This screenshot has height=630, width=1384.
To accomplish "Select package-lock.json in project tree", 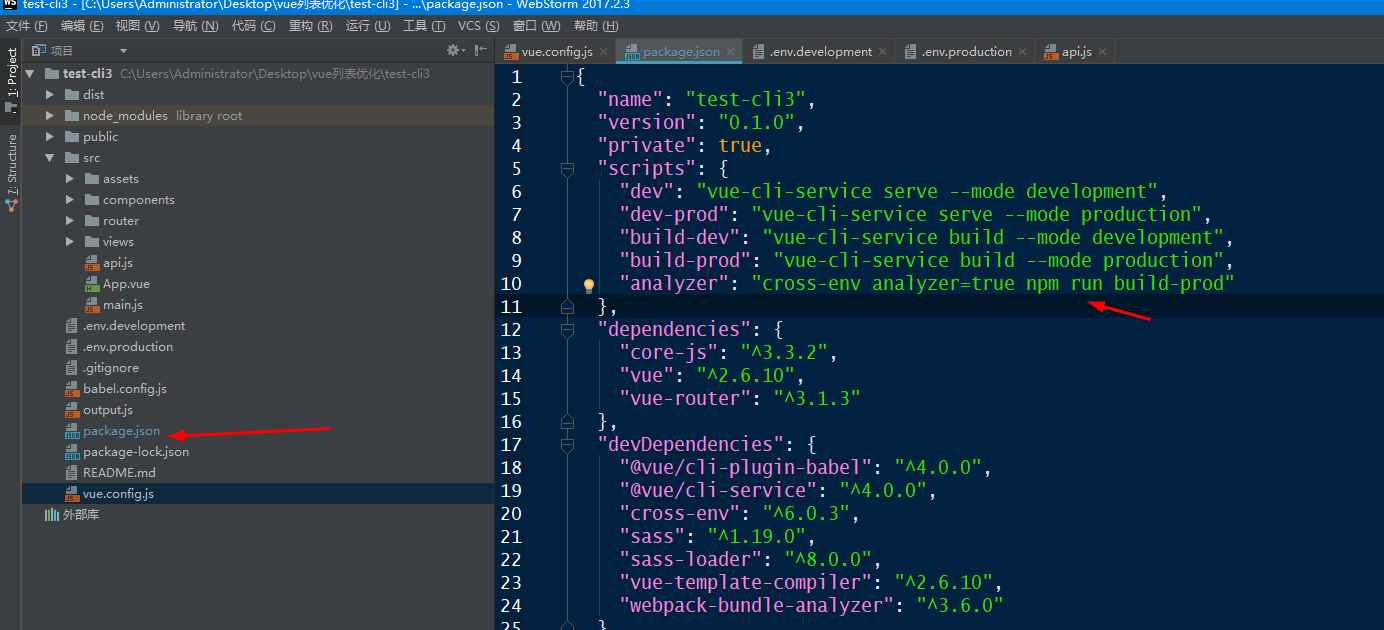I will pos(135,452).
